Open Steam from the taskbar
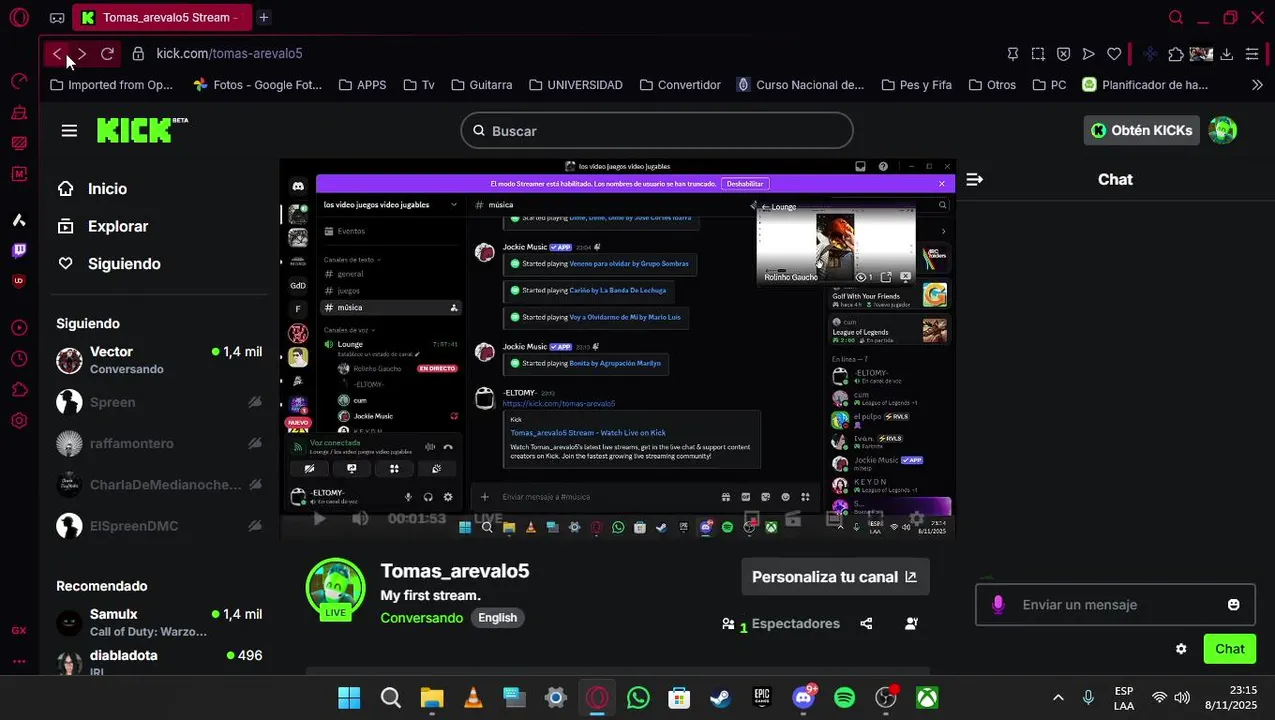The image size is (1275, 720). pos(720,698)
